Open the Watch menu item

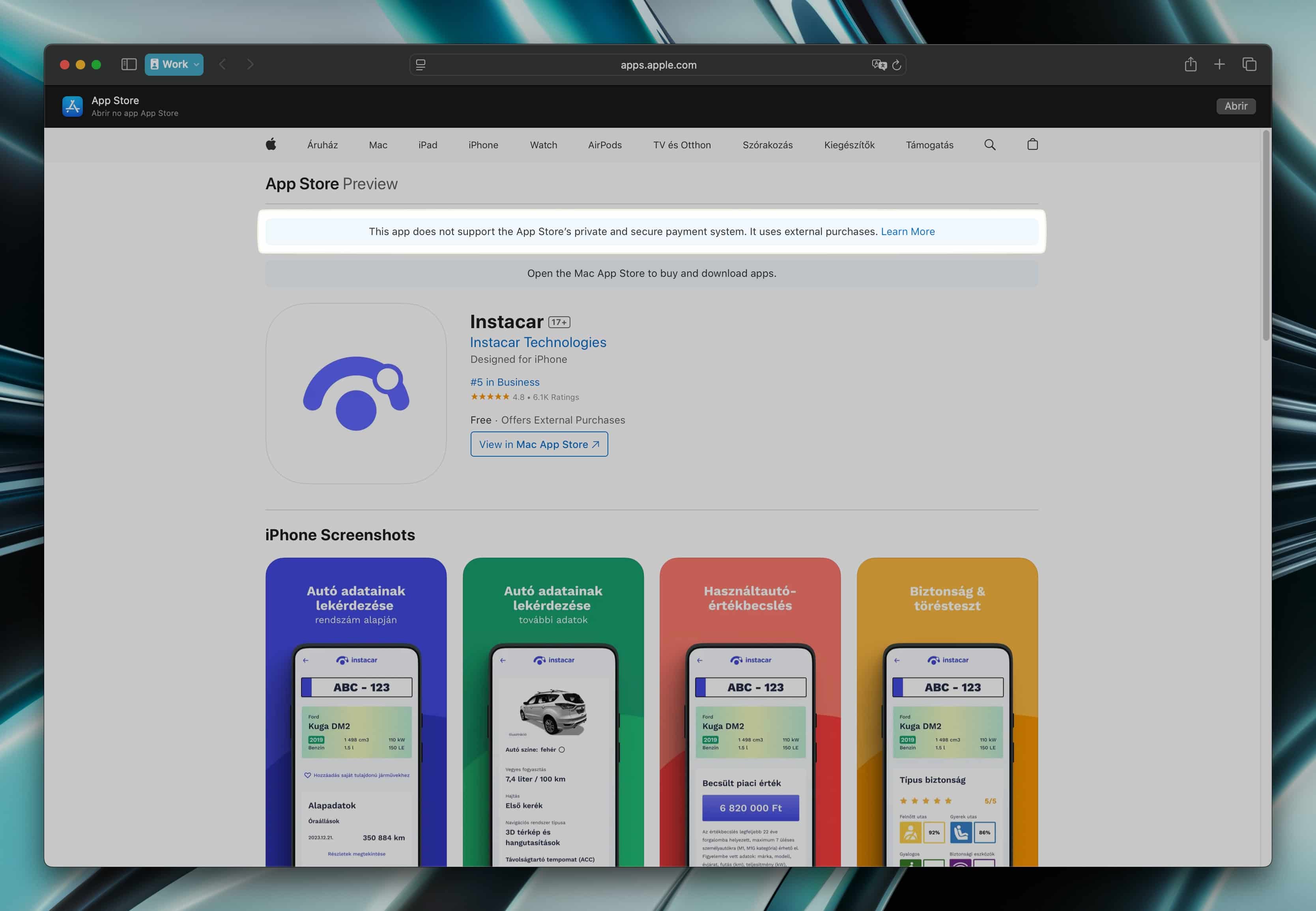point(544,145)
